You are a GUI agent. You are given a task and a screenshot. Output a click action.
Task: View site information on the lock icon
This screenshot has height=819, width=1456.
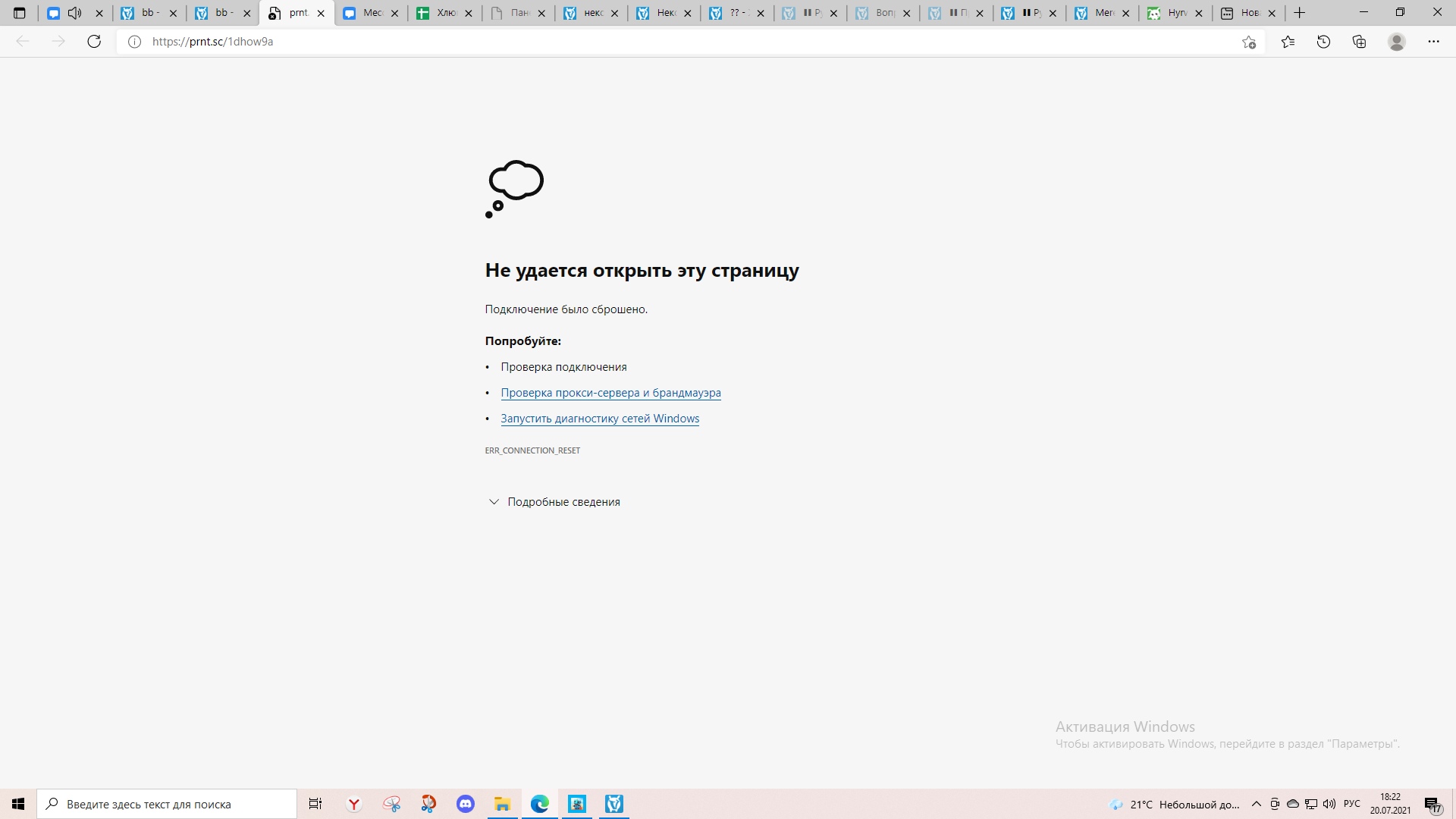(134, 42)
